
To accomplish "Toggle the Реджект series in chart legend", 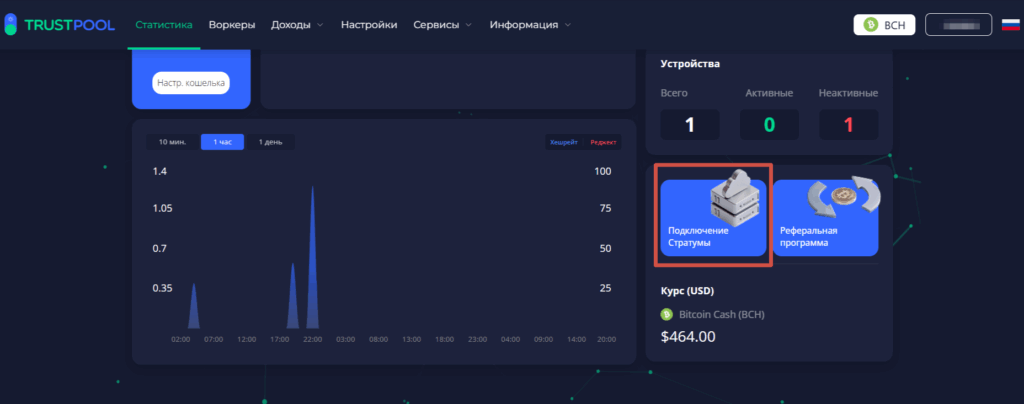I will point(603,142).
